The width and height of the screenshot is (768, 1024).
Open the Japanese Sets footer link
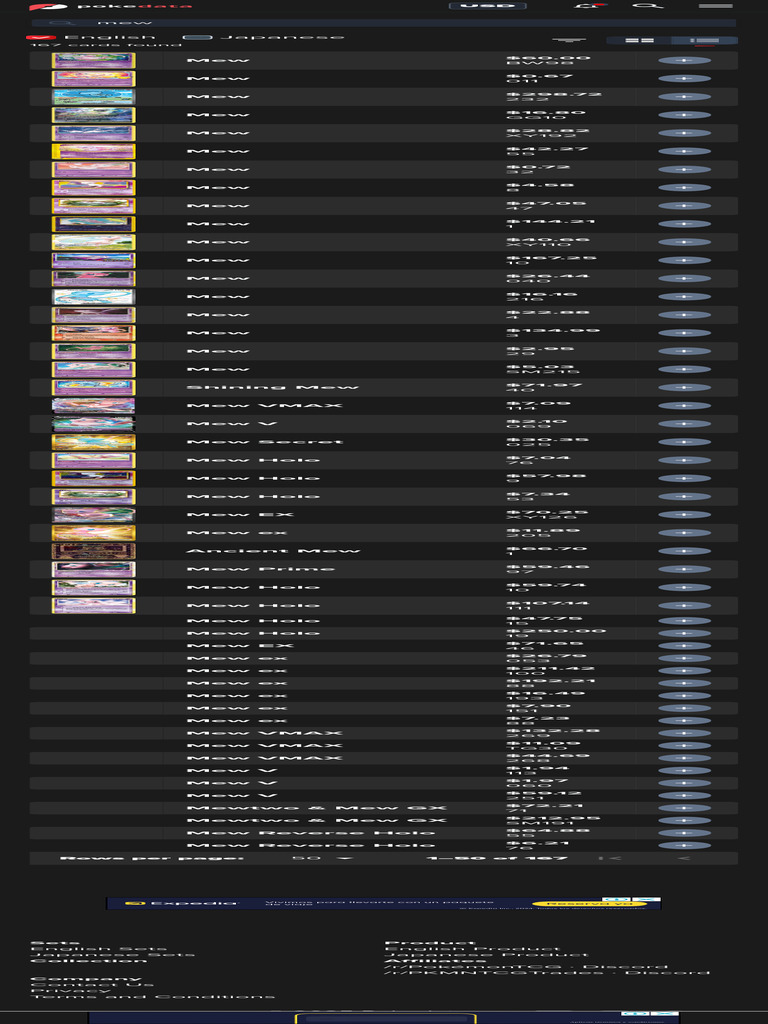(x=113, y=955)
